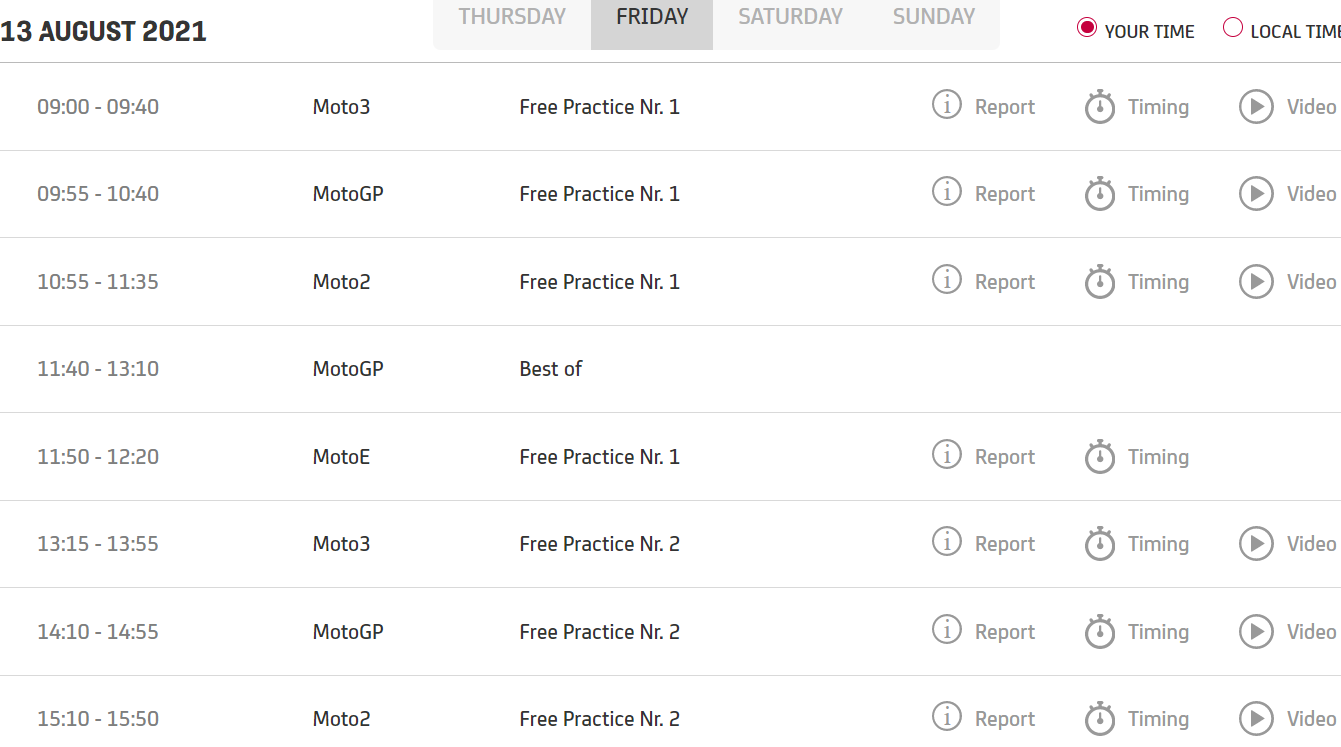The image size is (1341, 747).
Task: Select the FRIDAY tab
Action: (x=652, y=17)
